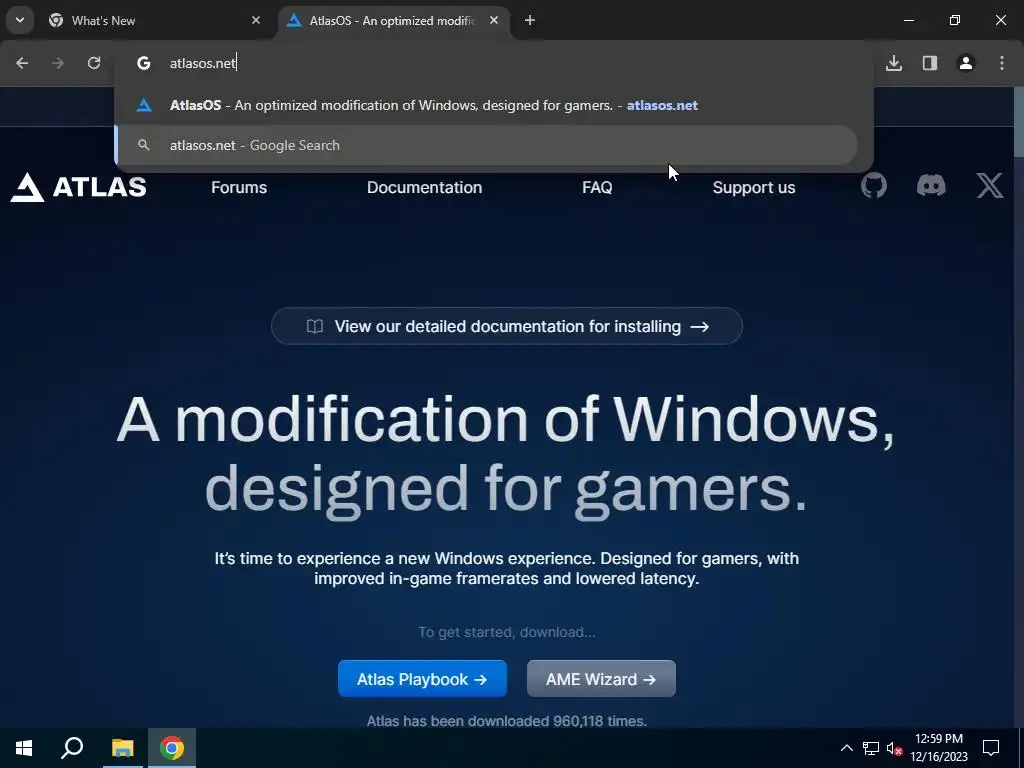Viewport: 1024px width, 768px height.
Task: Click the 'To get started, download...' text
Action: pos(507,632)
